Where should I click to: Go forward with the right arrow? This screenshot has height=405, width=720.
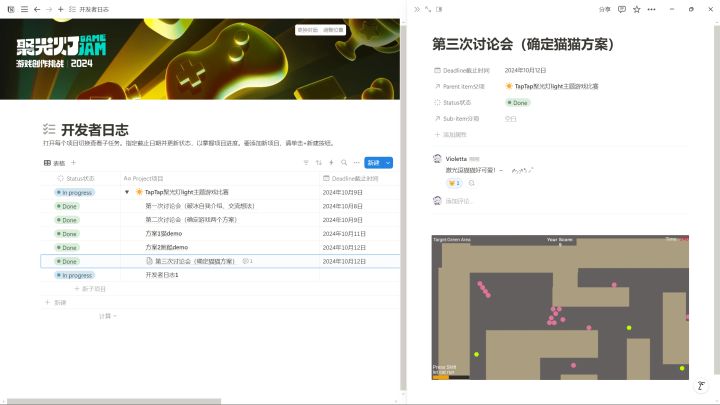pos(49,9)
